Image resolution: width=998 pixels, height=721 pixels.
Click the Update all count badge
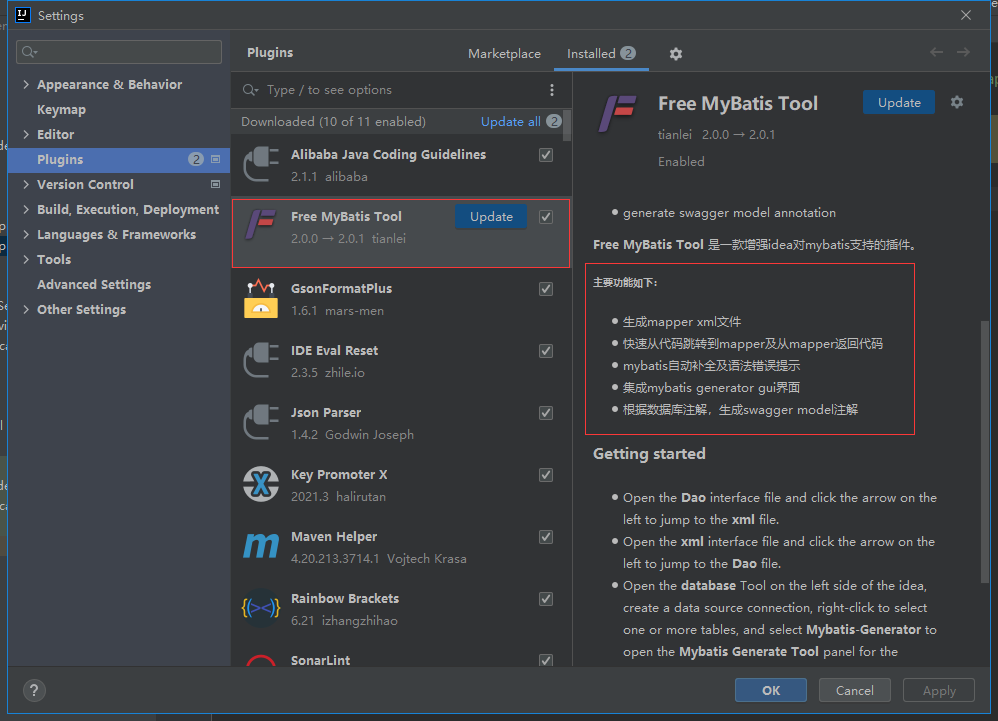click(554, 121)
